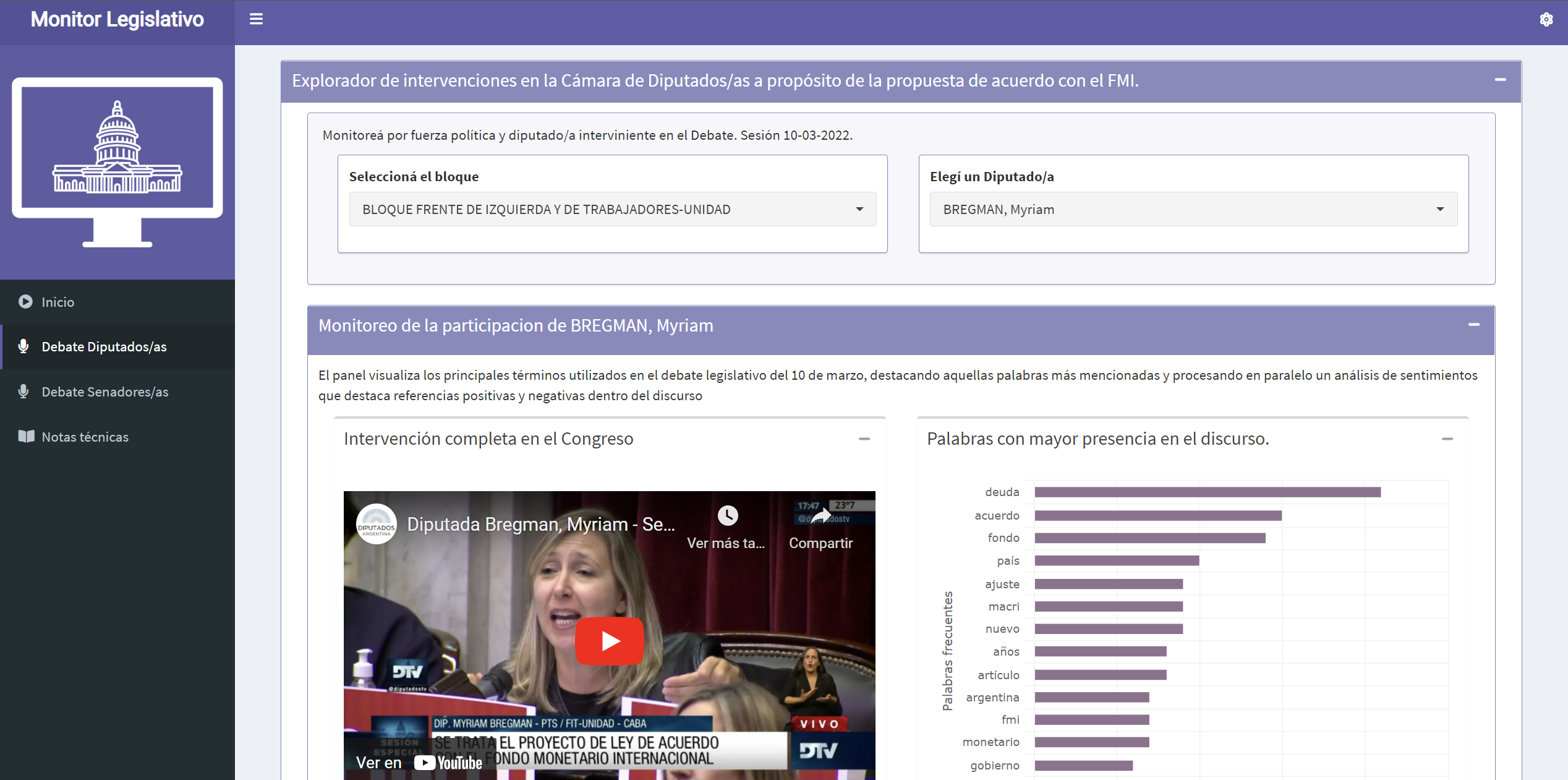Play the Bregman intervention video
1568x780 pixels.
click(x=609, y=641)
